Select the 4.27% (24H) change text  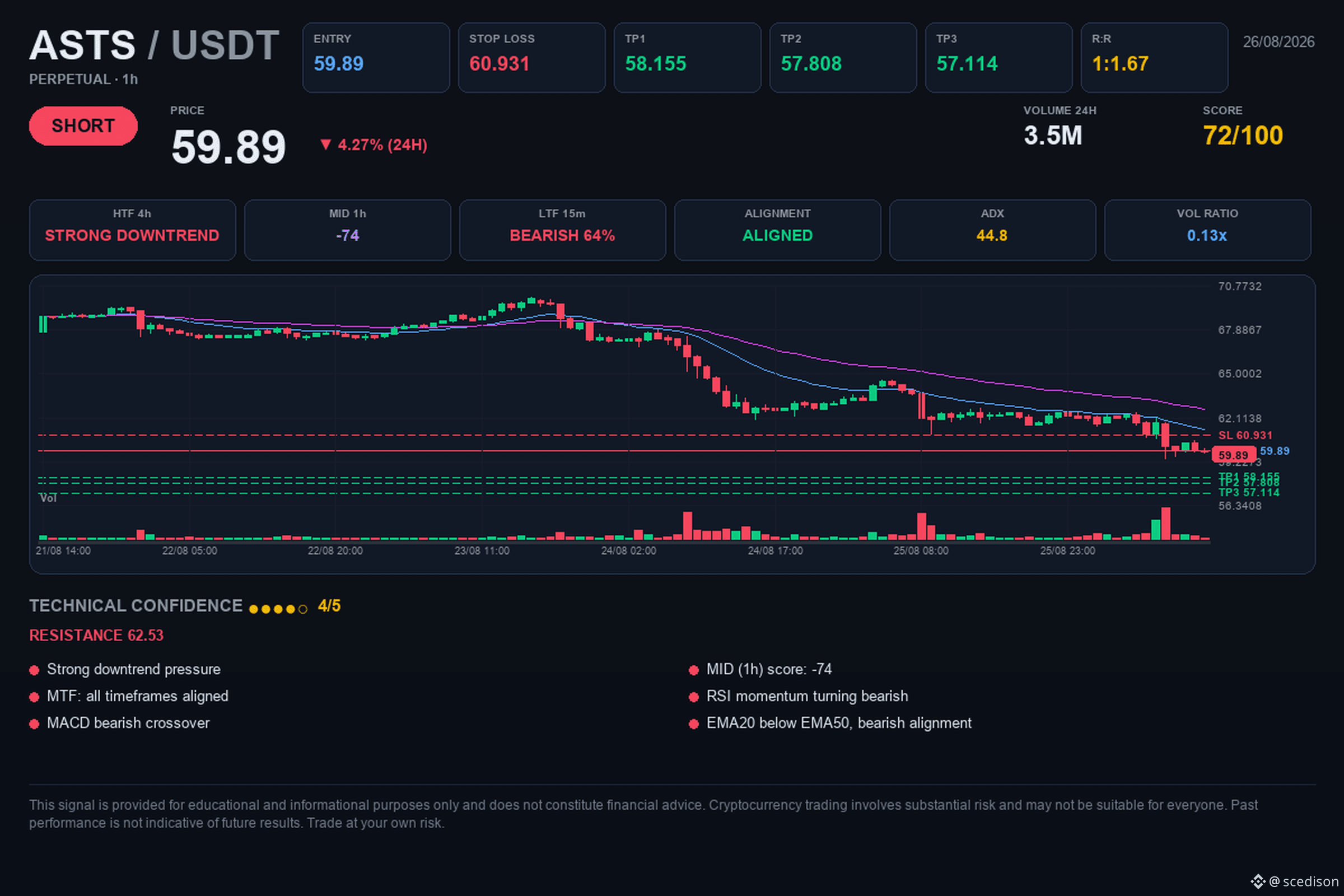point(382,145)
